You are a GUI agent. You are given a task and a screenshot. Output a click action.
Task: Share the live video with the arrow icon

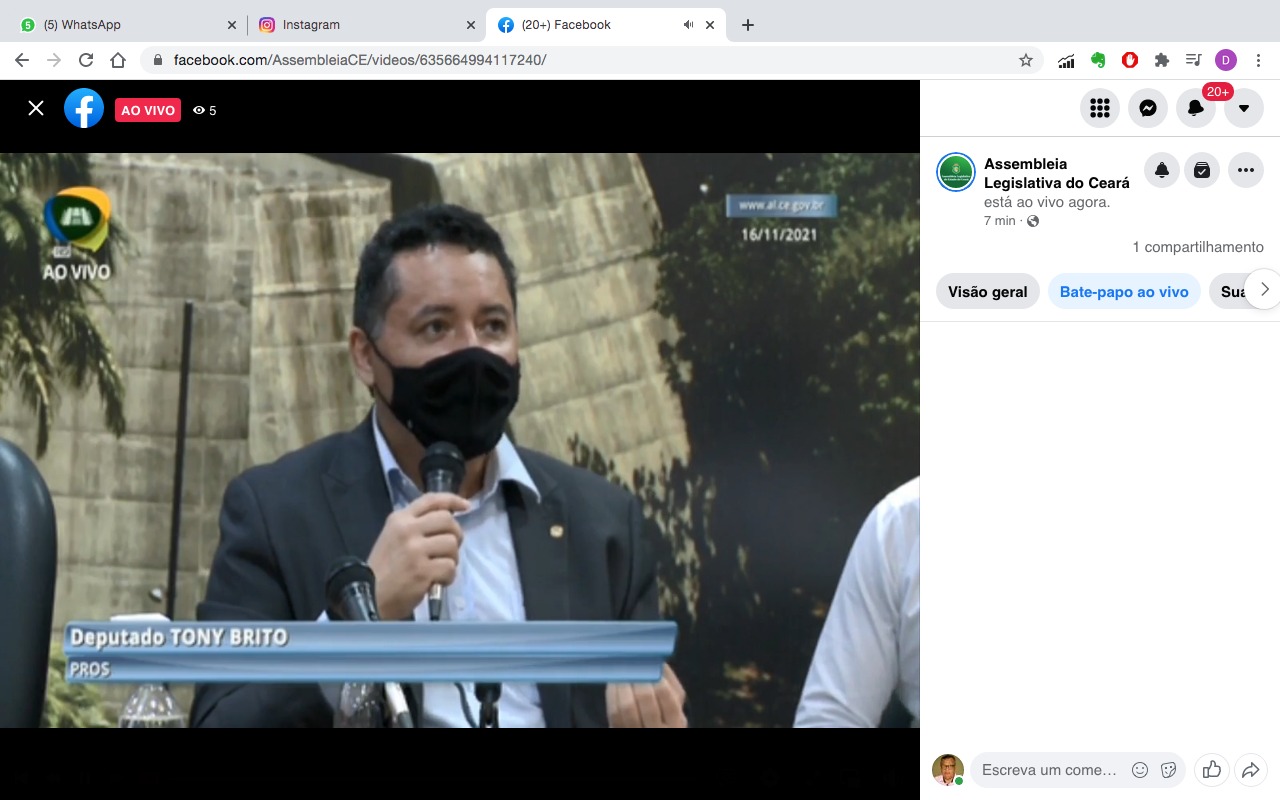pos(1250,769)
